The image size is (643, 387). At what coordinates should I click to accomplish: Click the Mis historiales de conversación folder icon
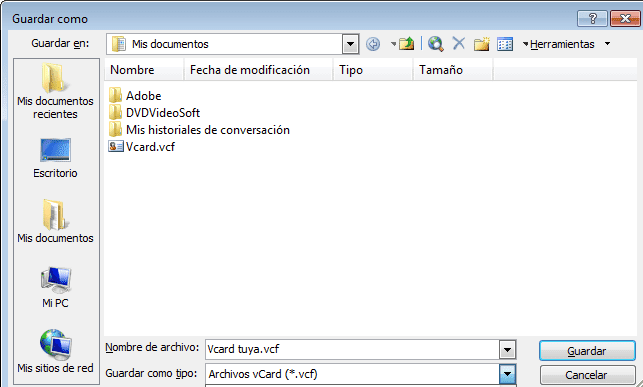115,130
